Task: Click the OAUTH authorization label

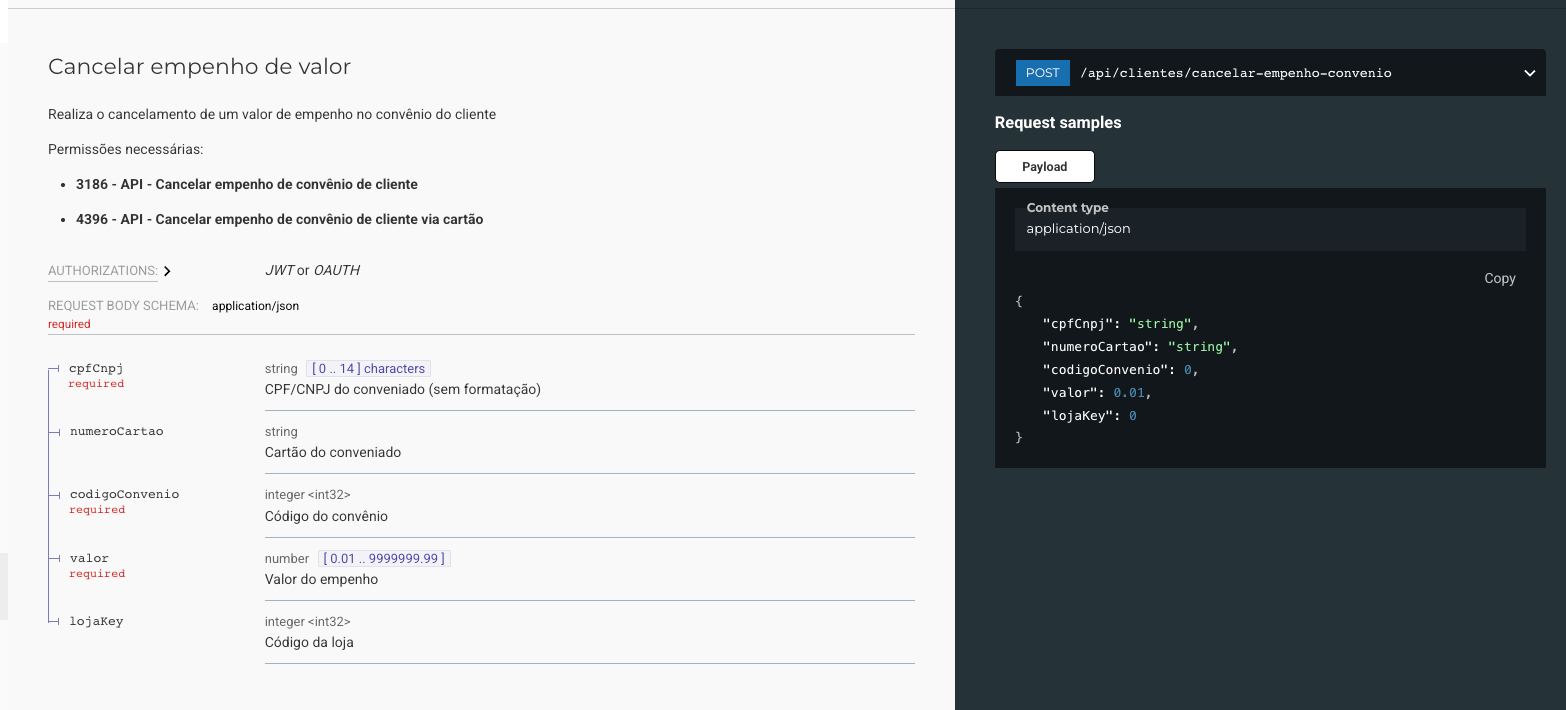Action: click(x=337, y=271)
